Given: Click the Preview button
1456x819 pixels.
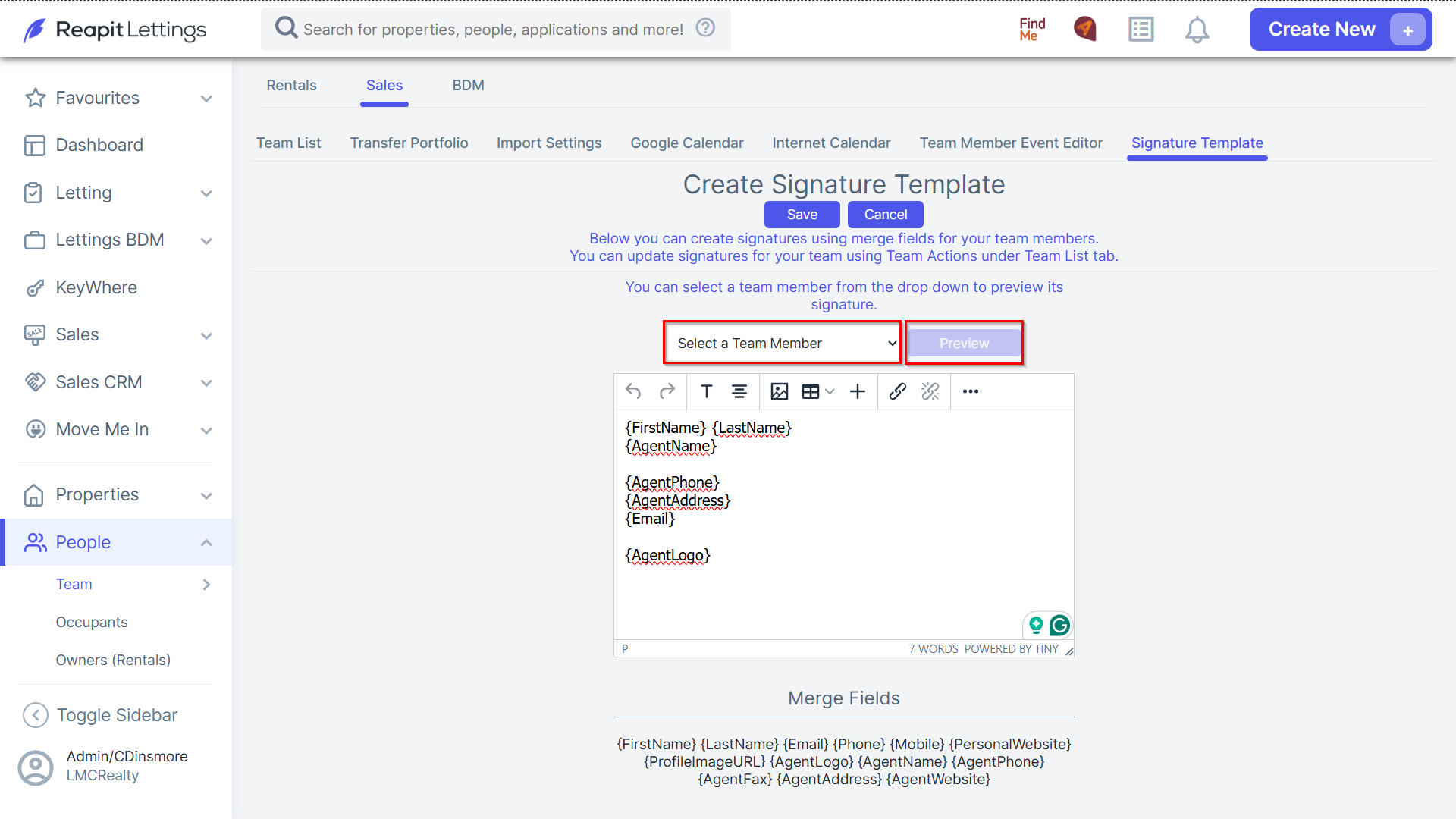Looking at the screenshot, I should click(x=964, y=344).
